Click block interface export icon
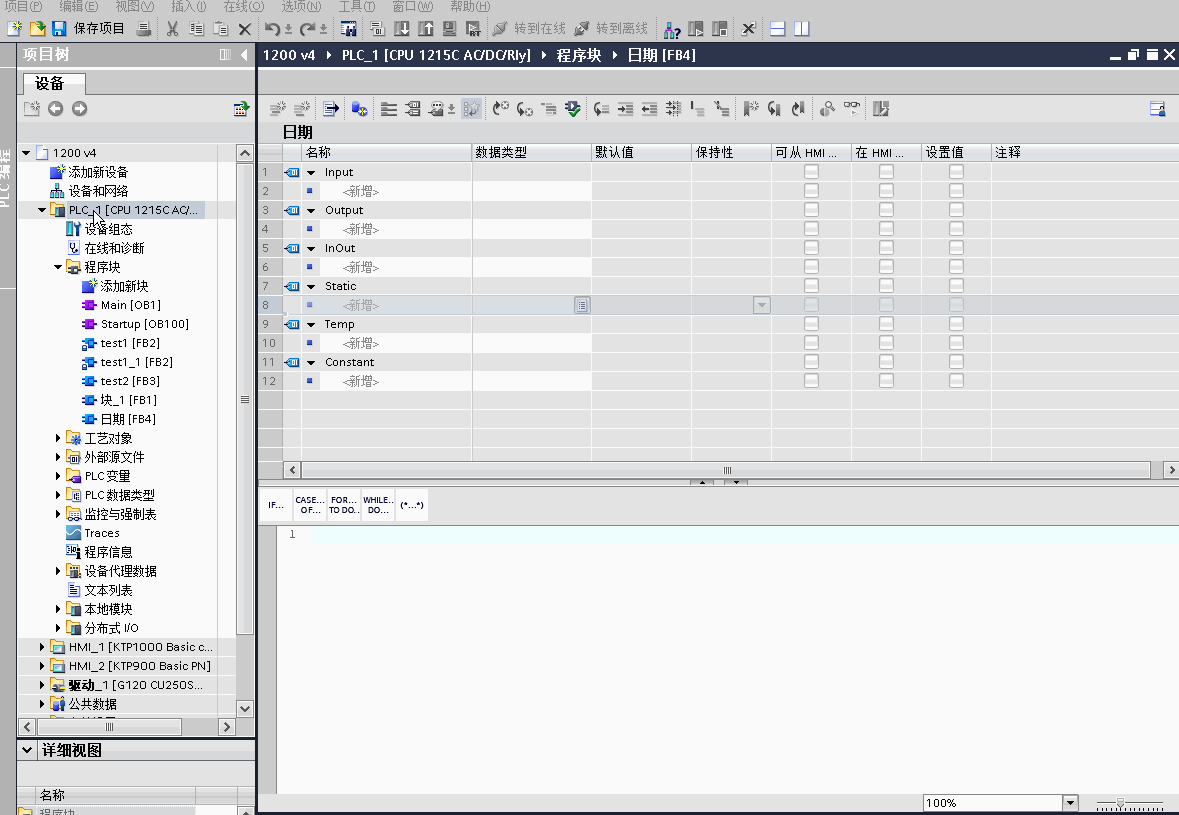The width and height of the screenshot is (1179, 815). (330, 108)
